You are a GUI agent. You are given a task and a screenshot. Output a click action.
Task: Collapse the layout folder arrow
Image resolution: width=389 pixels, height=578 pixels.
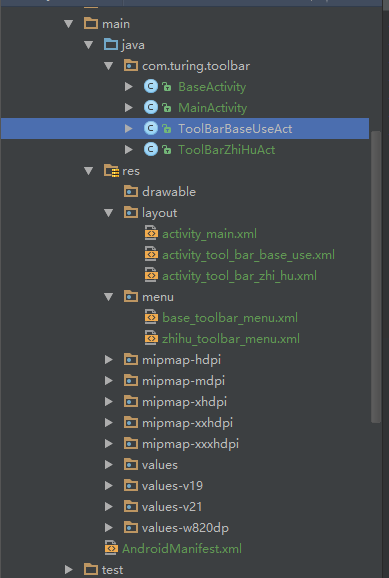click(108, 213)
